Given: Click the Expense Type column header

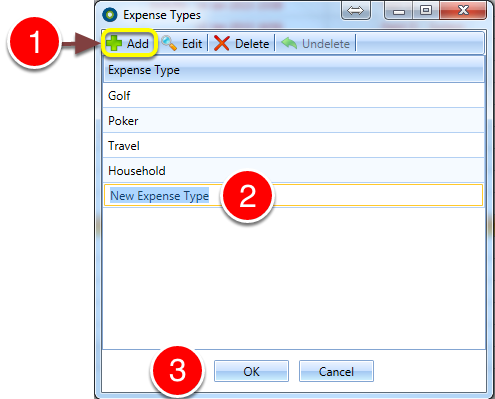Looking at the screenshot, I should pos(293,70).
